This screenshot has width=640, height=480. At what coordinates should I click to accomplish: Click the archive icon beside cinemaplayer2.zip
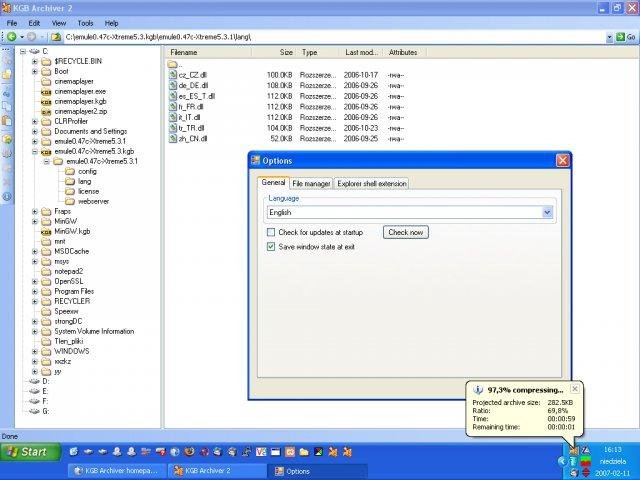(x=46, y=112)
